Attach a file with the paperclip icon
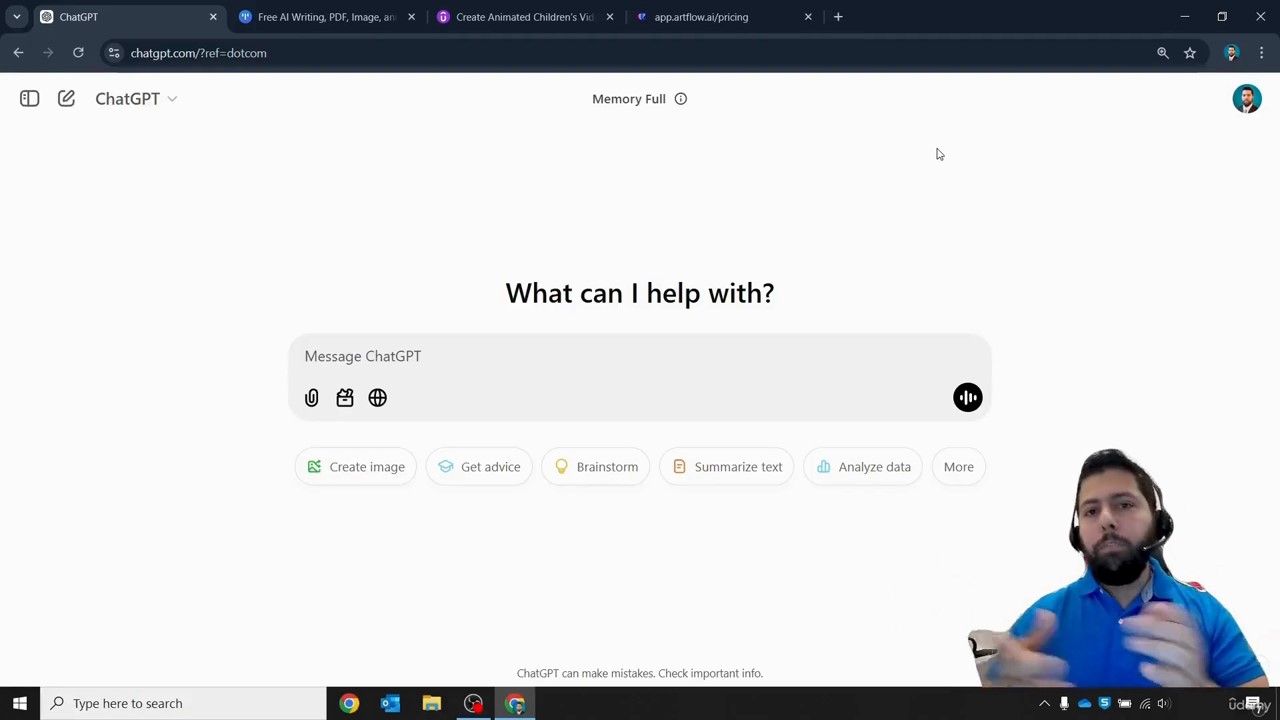The width and height of the screenshot is (1280, 720). coord(311,398)
